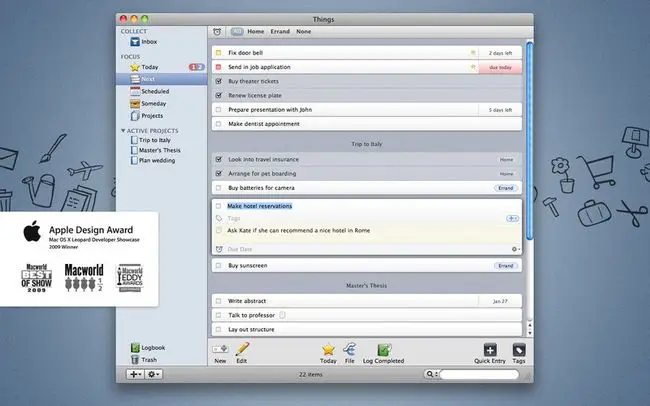
Task: Open Plan wedding project
Action: tap(153, 160)
